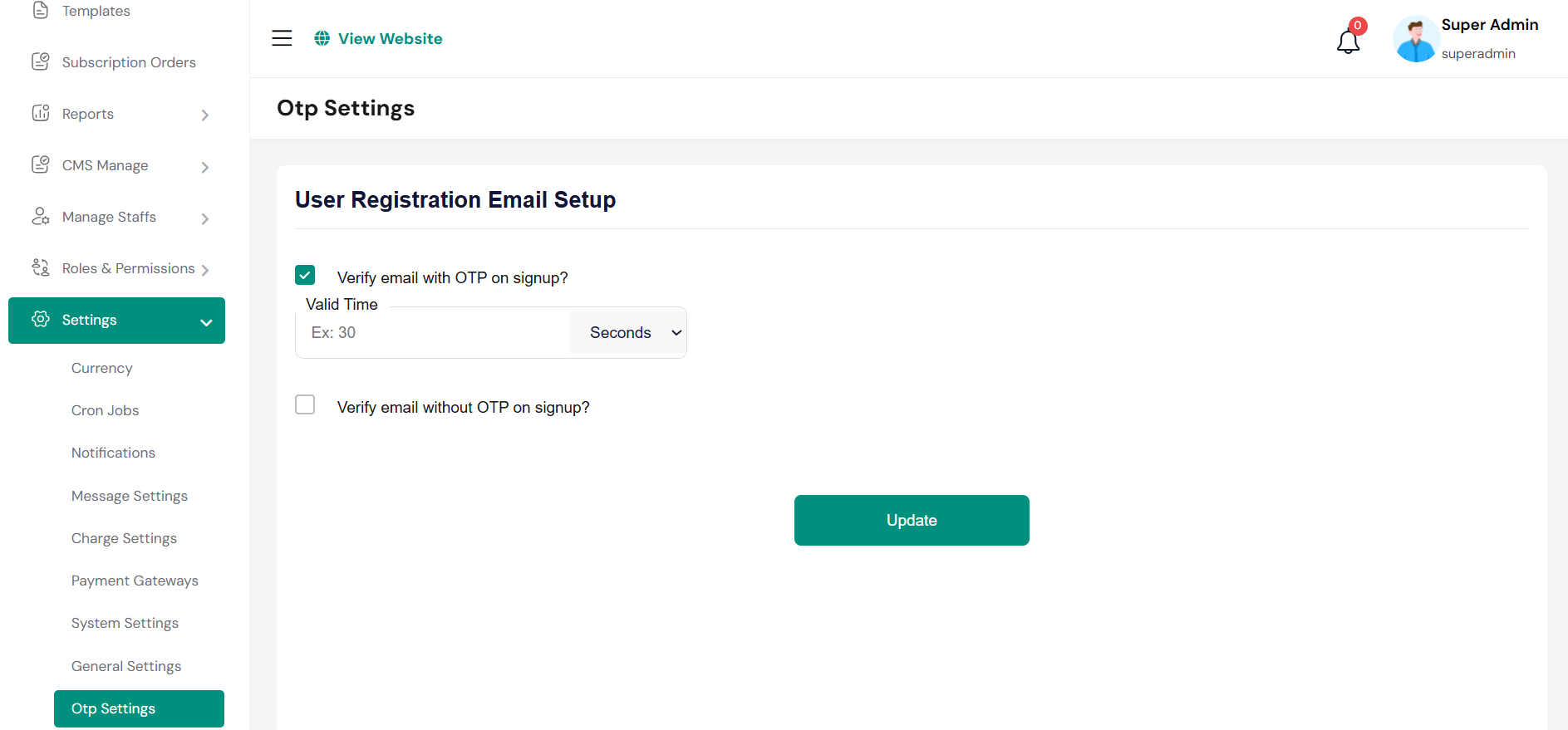1568x730 pixels.
Task: Enable Verify email without OTP on signup
Action: (x=305, y=404)
